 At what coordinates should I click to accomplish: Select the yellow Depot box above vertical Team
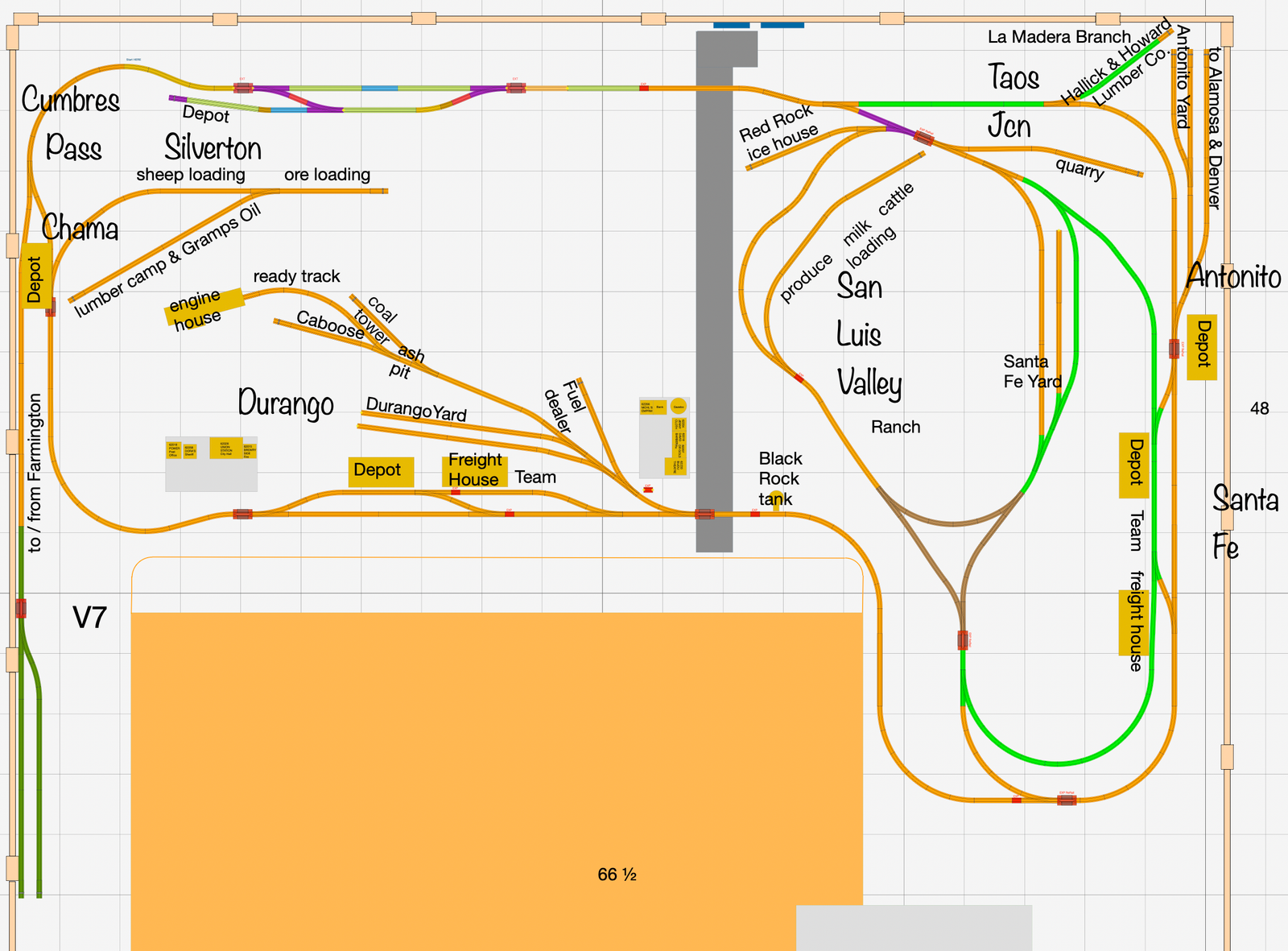pos(1134,465)
